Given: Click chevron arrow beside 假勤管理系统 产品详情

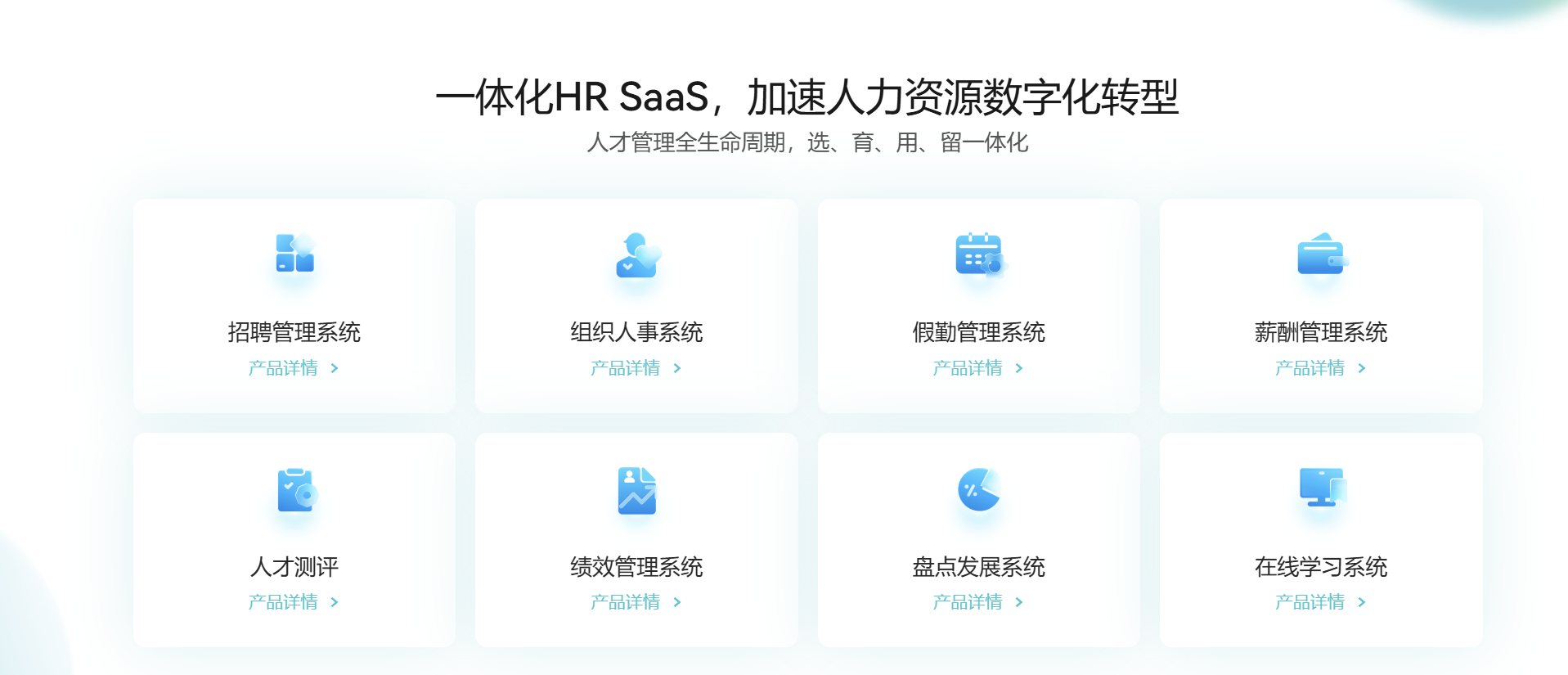Looking at the screenshot, I should tap(1019, 368).
